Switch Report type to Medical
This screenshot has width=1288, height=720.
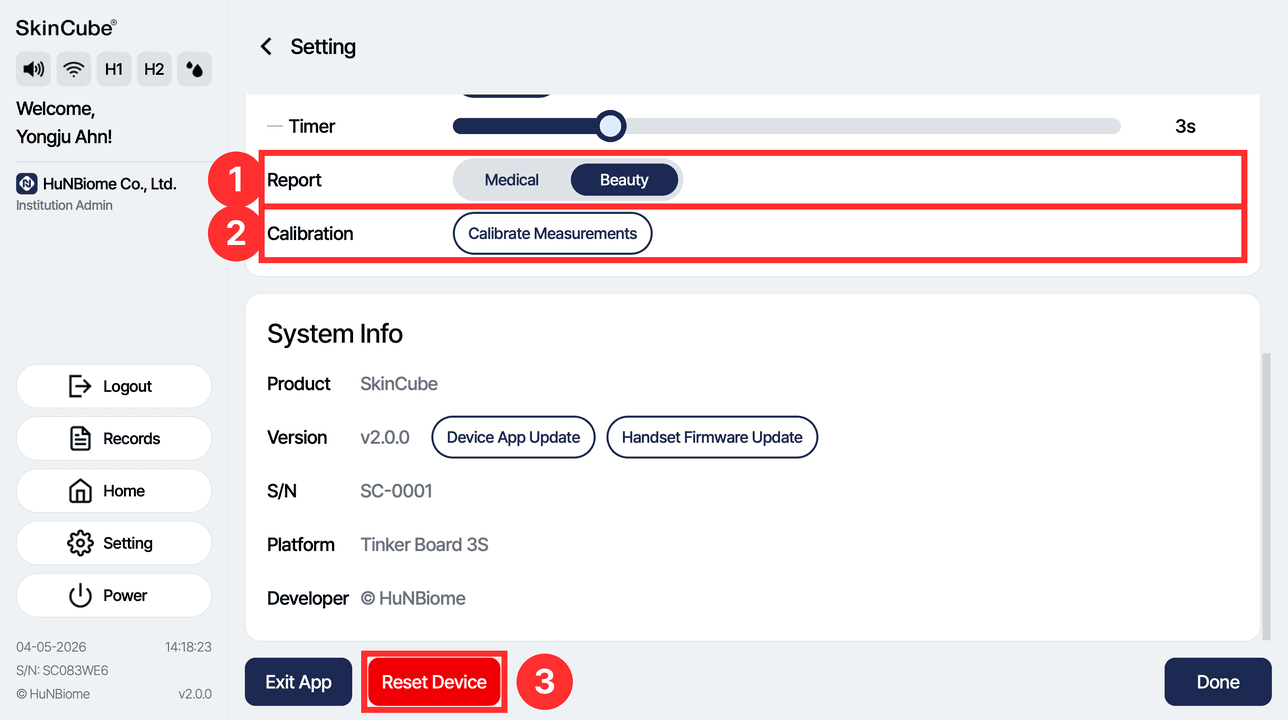tap(512, 180)
